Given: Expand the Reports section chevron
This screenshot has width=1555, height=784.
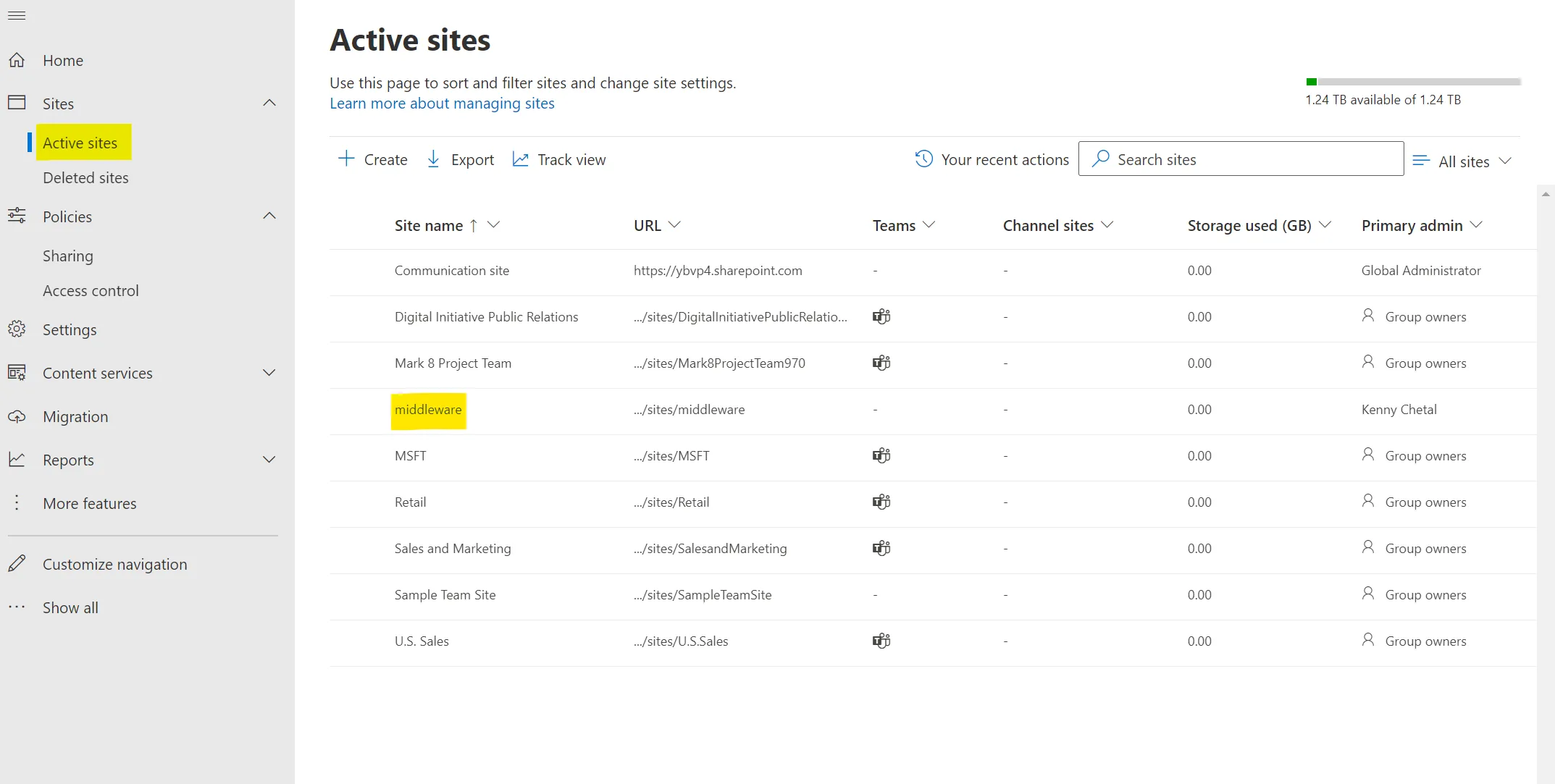Looking at the screenshot, I should [x=269, y=460].
